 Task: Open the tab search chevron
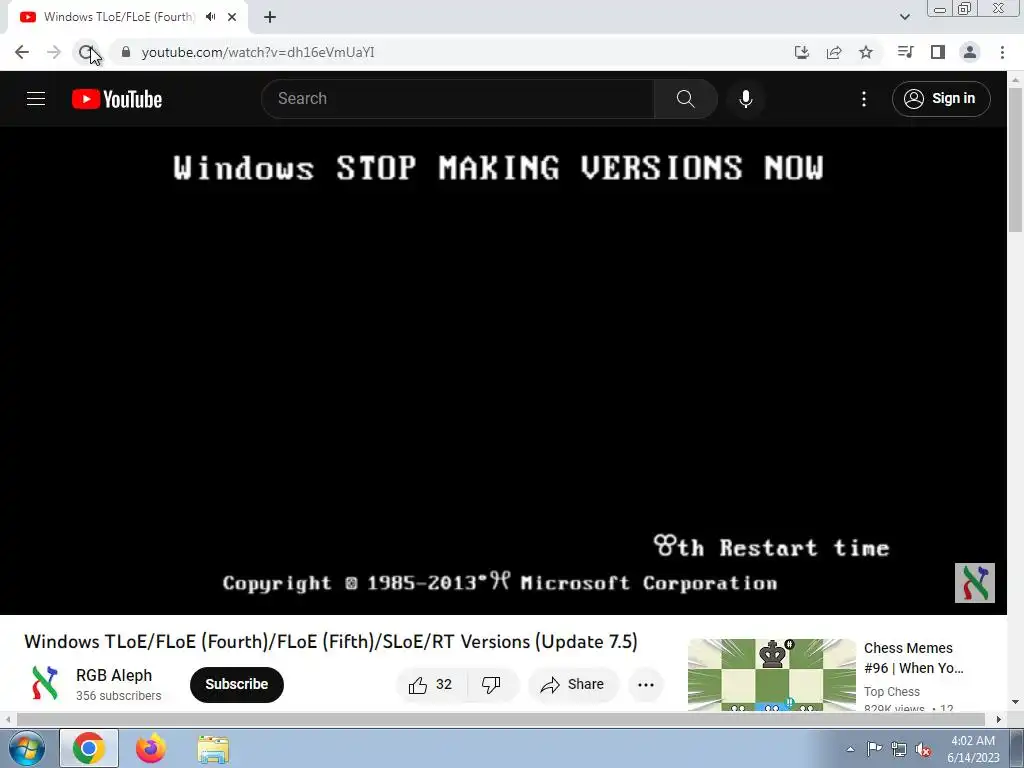tap(904, 17)
